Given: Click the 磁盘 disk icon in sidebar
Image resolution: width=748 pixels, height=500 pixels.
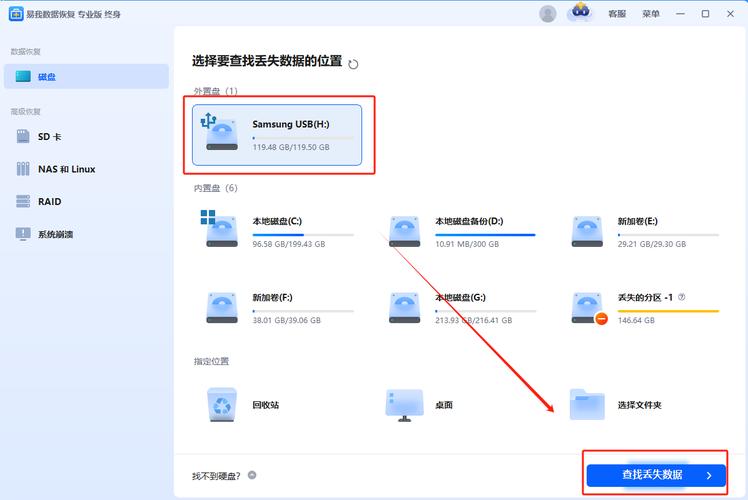Looking at the screenshot, I should pos(23,76).
